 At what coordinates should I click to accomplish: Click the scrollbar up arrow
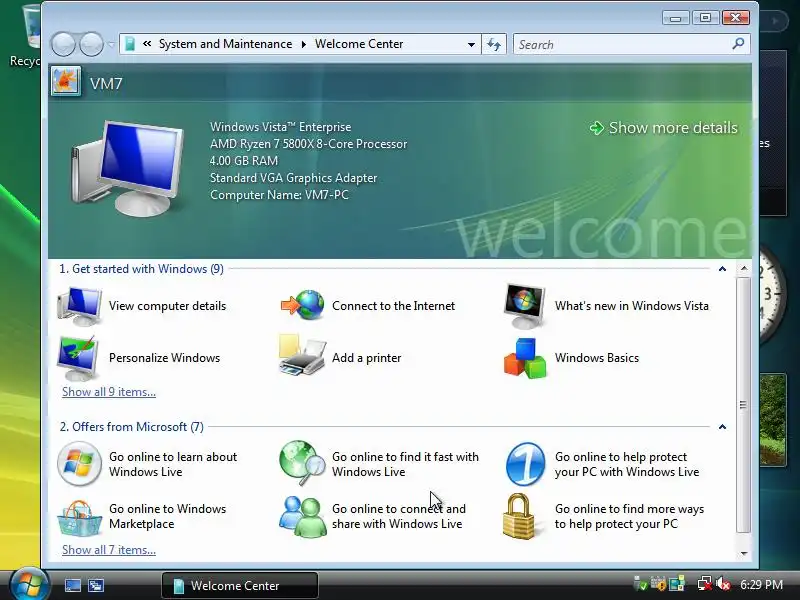pos(744,268)
